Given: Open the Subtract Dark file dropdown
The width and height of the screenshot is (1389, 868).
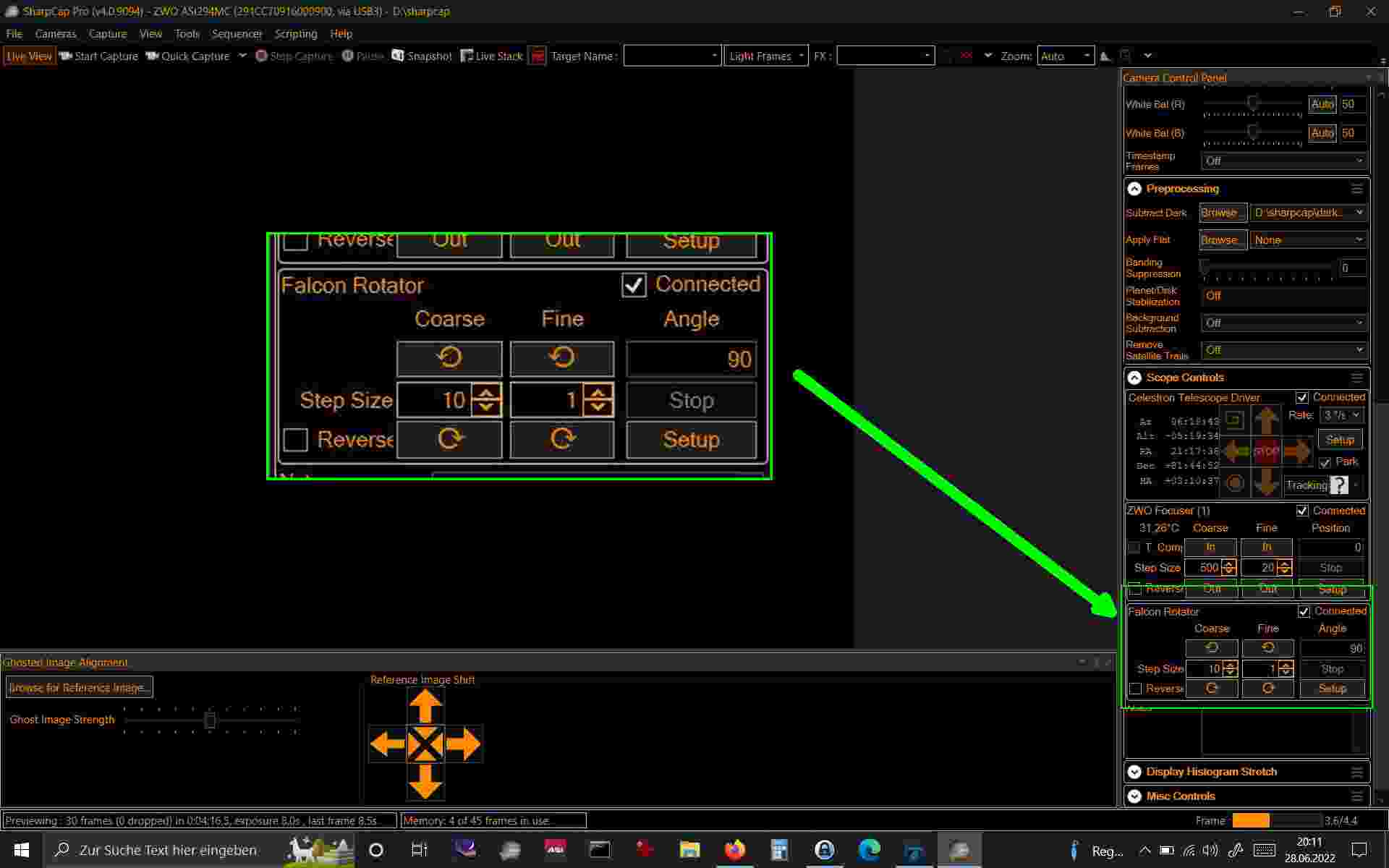Looking at the screenshot, I should coord(1308,213).
